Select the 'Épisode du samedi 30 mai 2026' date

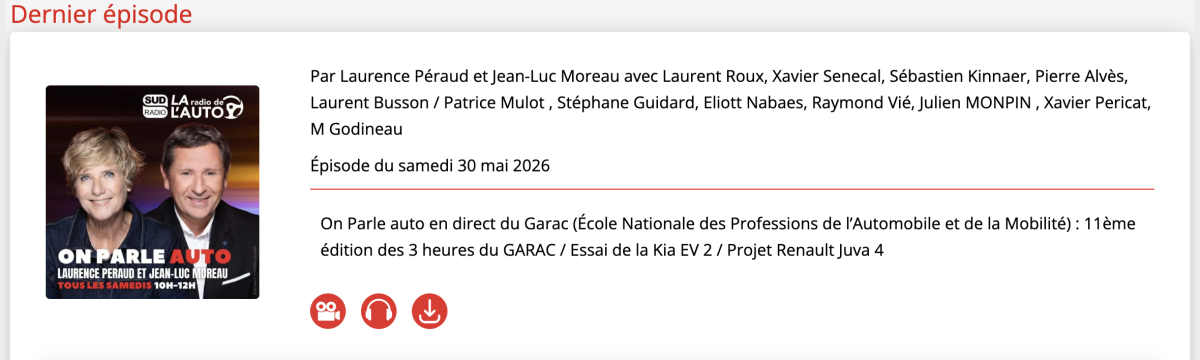coord(430,165)
